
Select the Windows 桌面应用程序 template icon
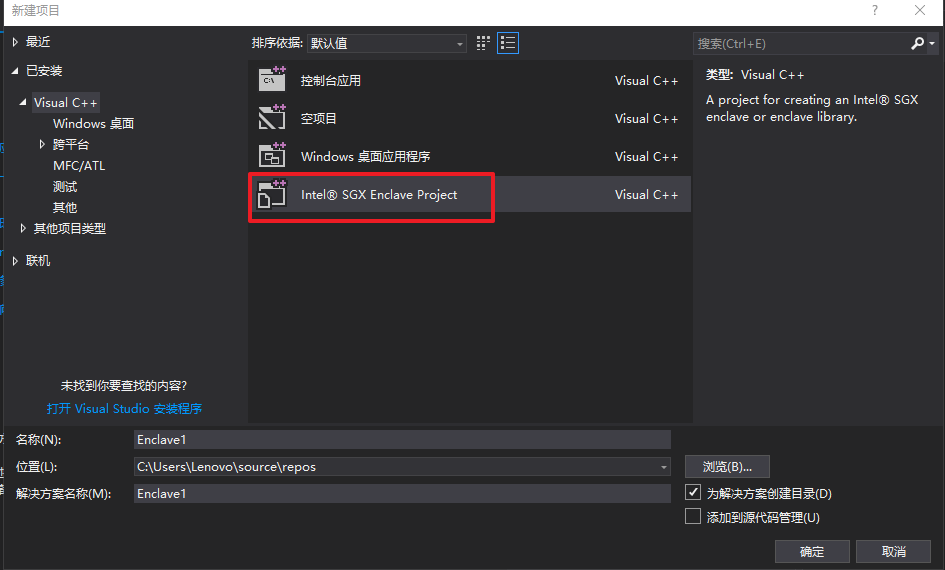coord(272,155)
